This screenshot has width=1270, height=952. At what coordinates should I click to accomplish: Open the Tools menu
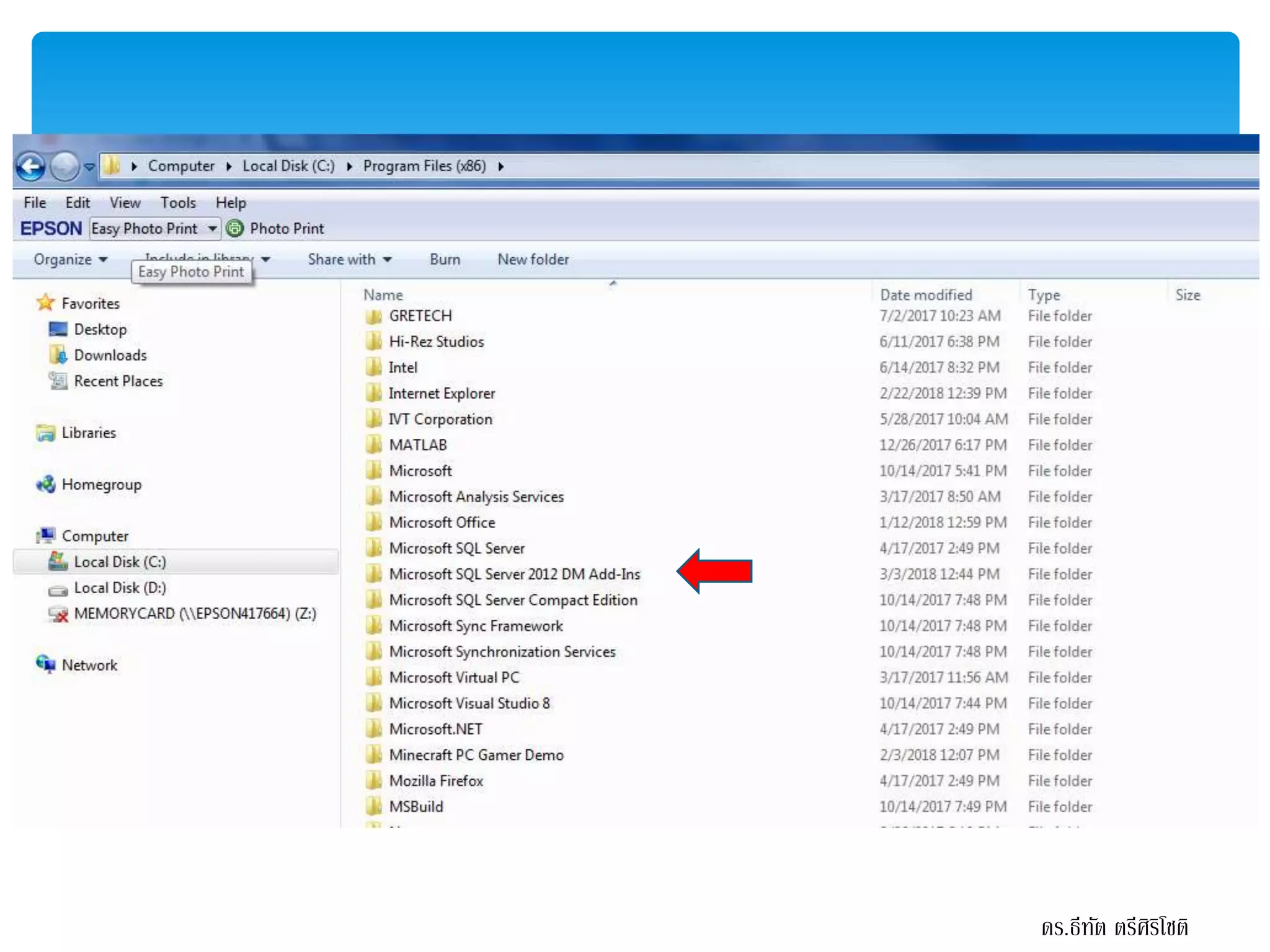(178, 203)
